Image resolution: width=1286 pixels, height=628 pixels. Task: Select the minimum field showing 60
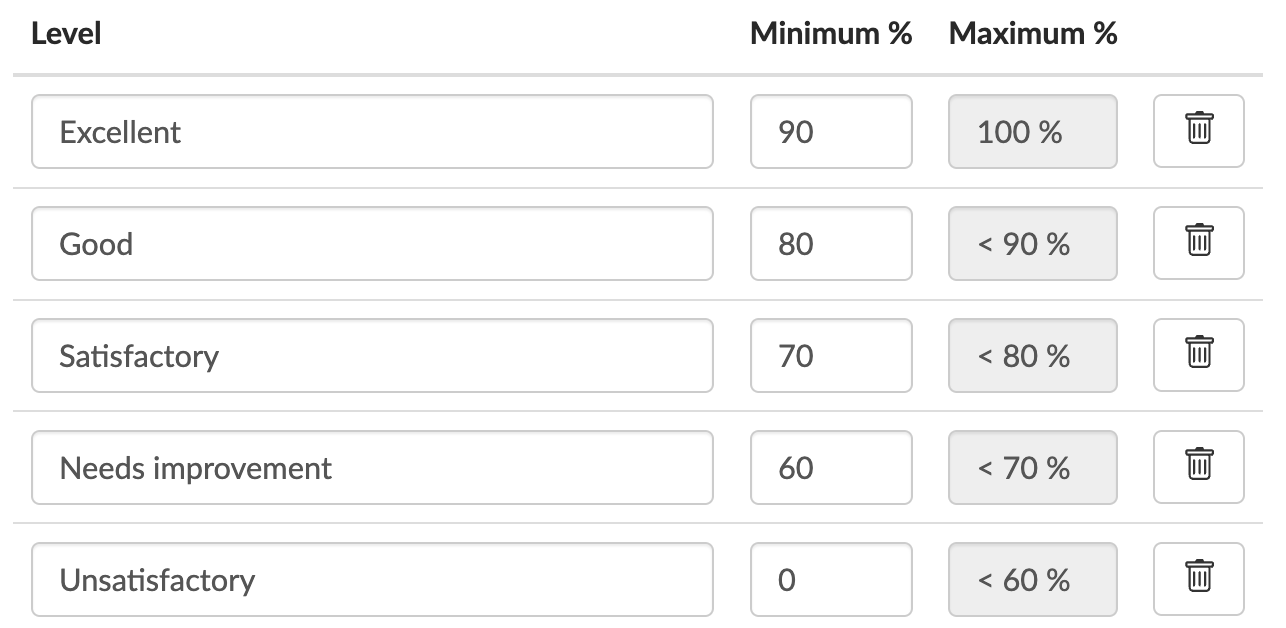[x=830, y=467]
